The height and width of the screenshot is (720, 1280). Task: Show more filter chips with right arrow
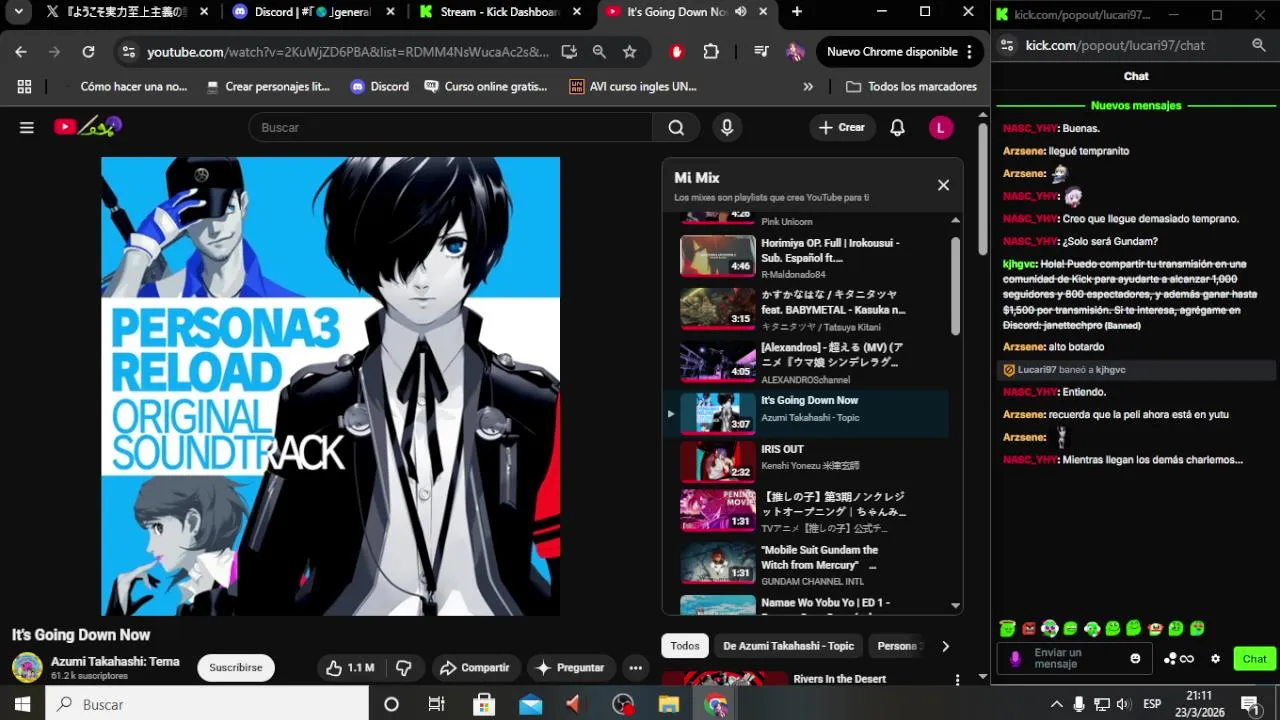[945, 646]
